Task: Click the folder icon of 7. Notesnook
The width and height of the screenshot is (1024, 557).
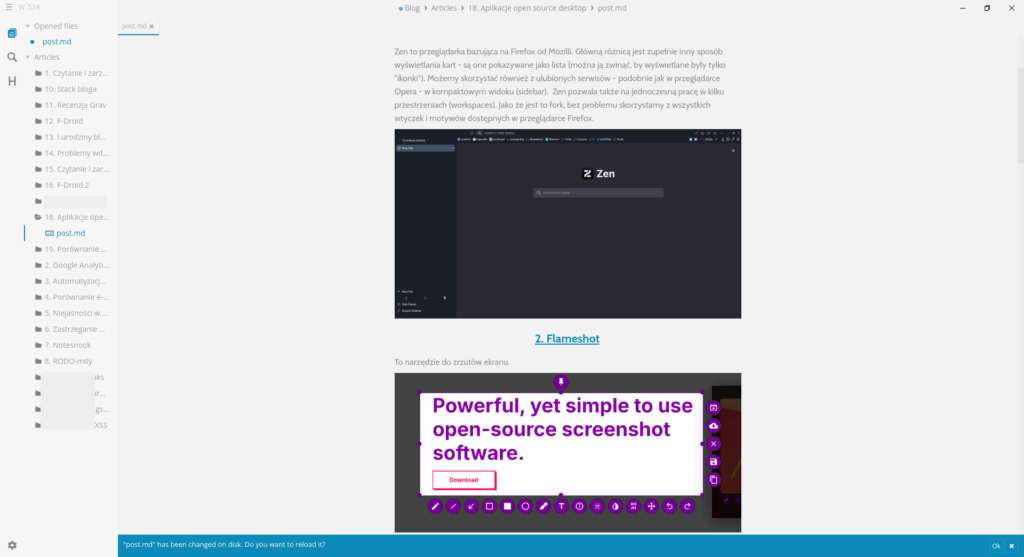Action: 38,345
